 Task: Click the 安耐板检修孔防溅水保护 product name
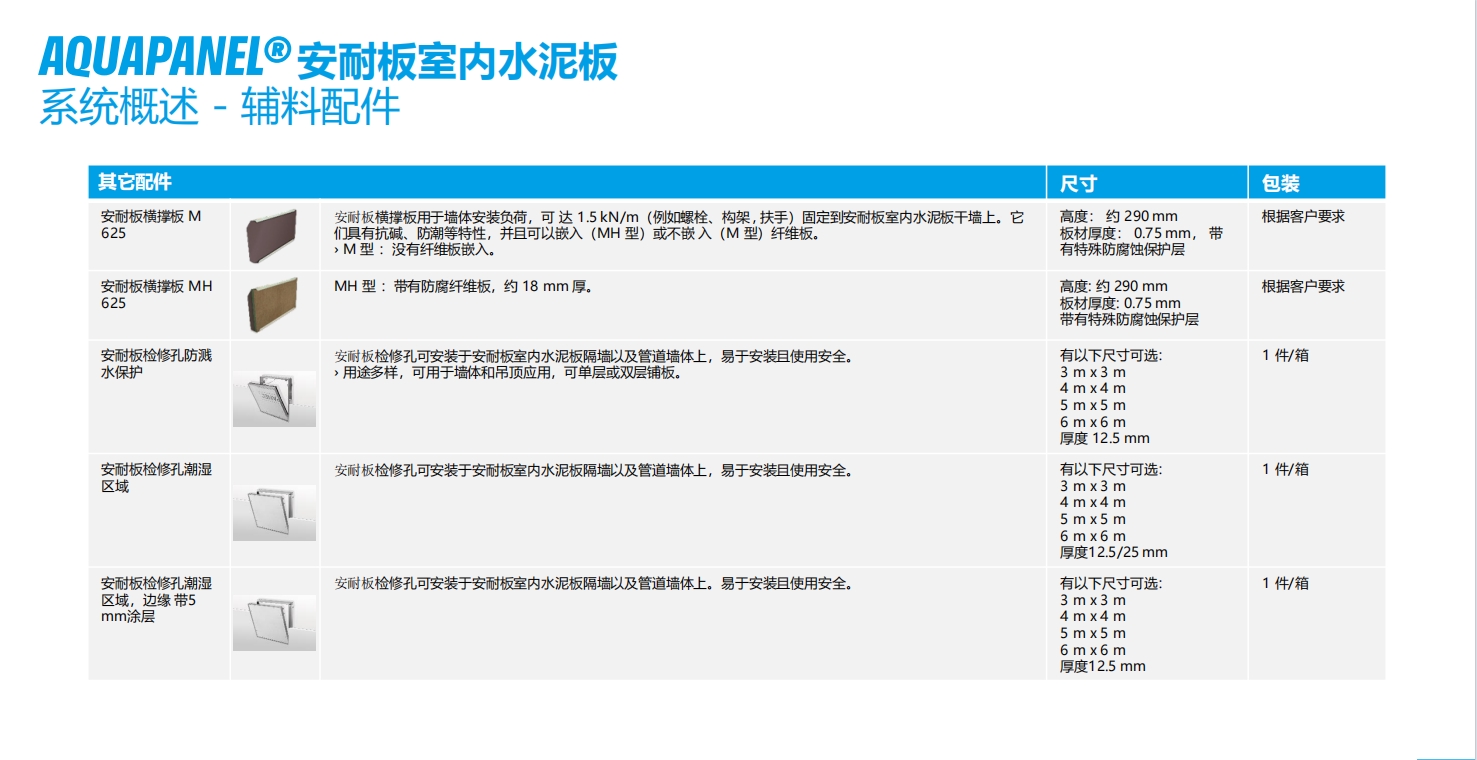tap(157, 363)
